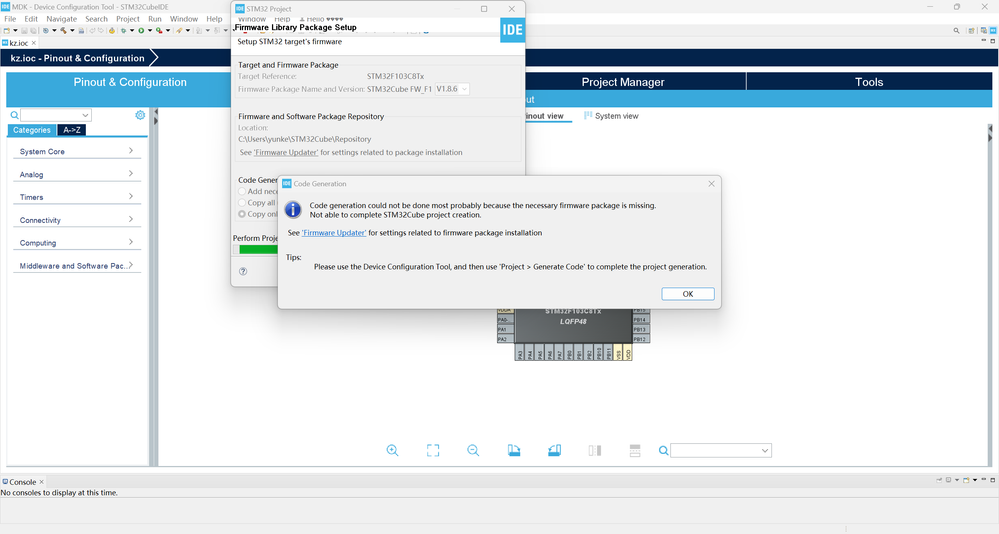Switch to the Device Configuration Tool perspective icon
This screenshot has width=999, height=534.
coord(993,31)
